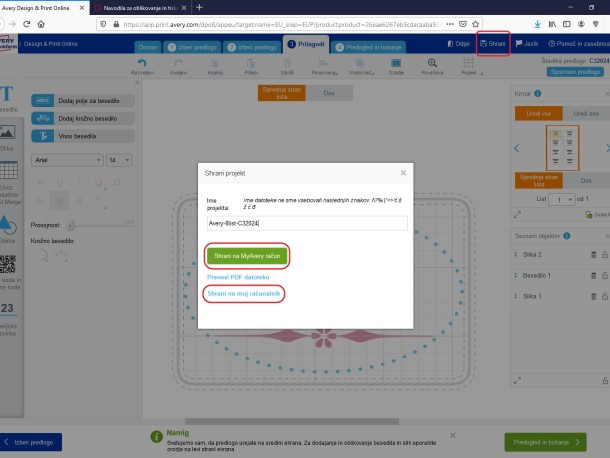The image size is (610, 458).
Task: Click Spremeni predlogo button
Action: 575,72
